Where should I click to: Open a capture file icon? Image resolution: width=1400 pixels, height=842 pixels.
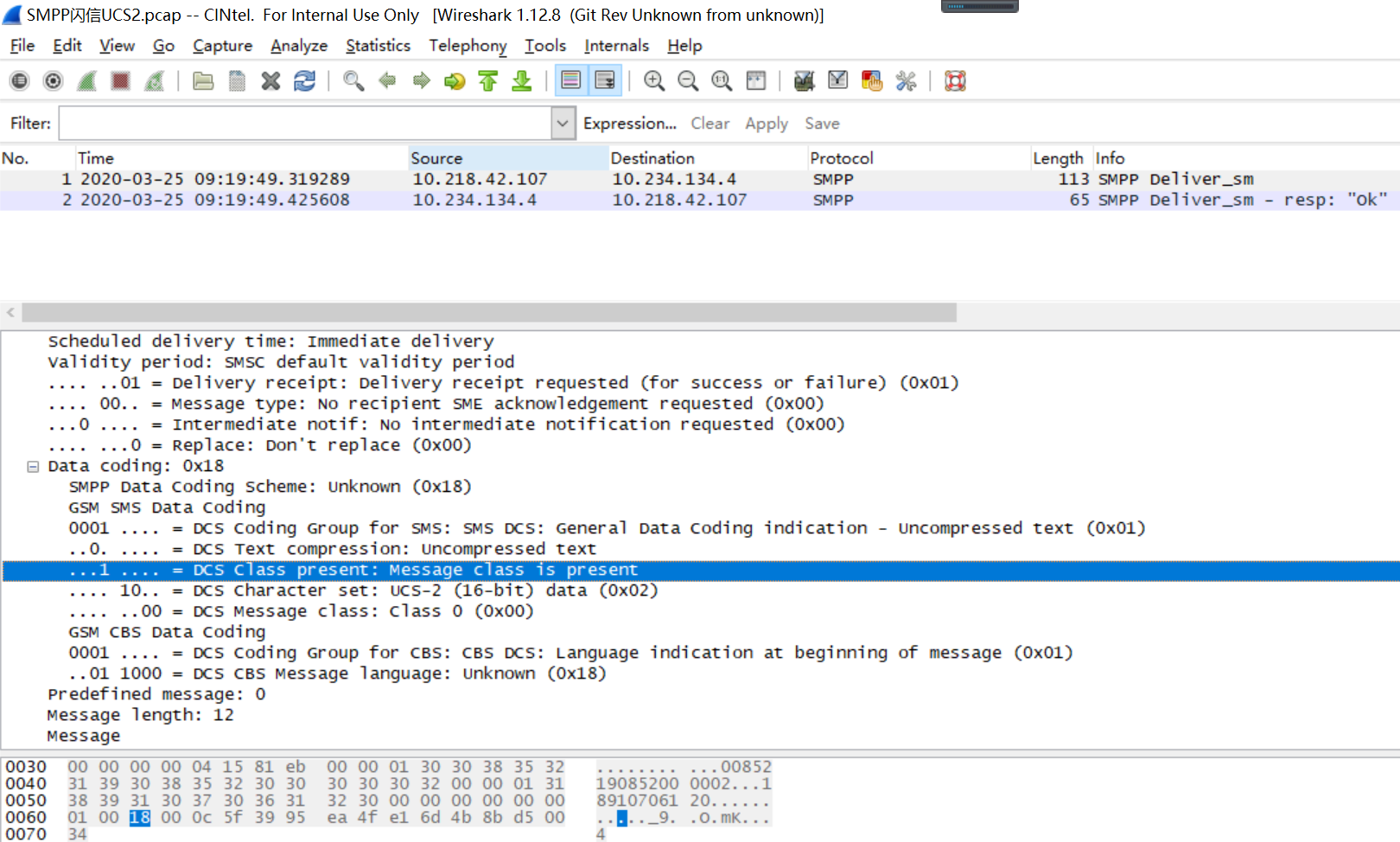tap(203, 81)
